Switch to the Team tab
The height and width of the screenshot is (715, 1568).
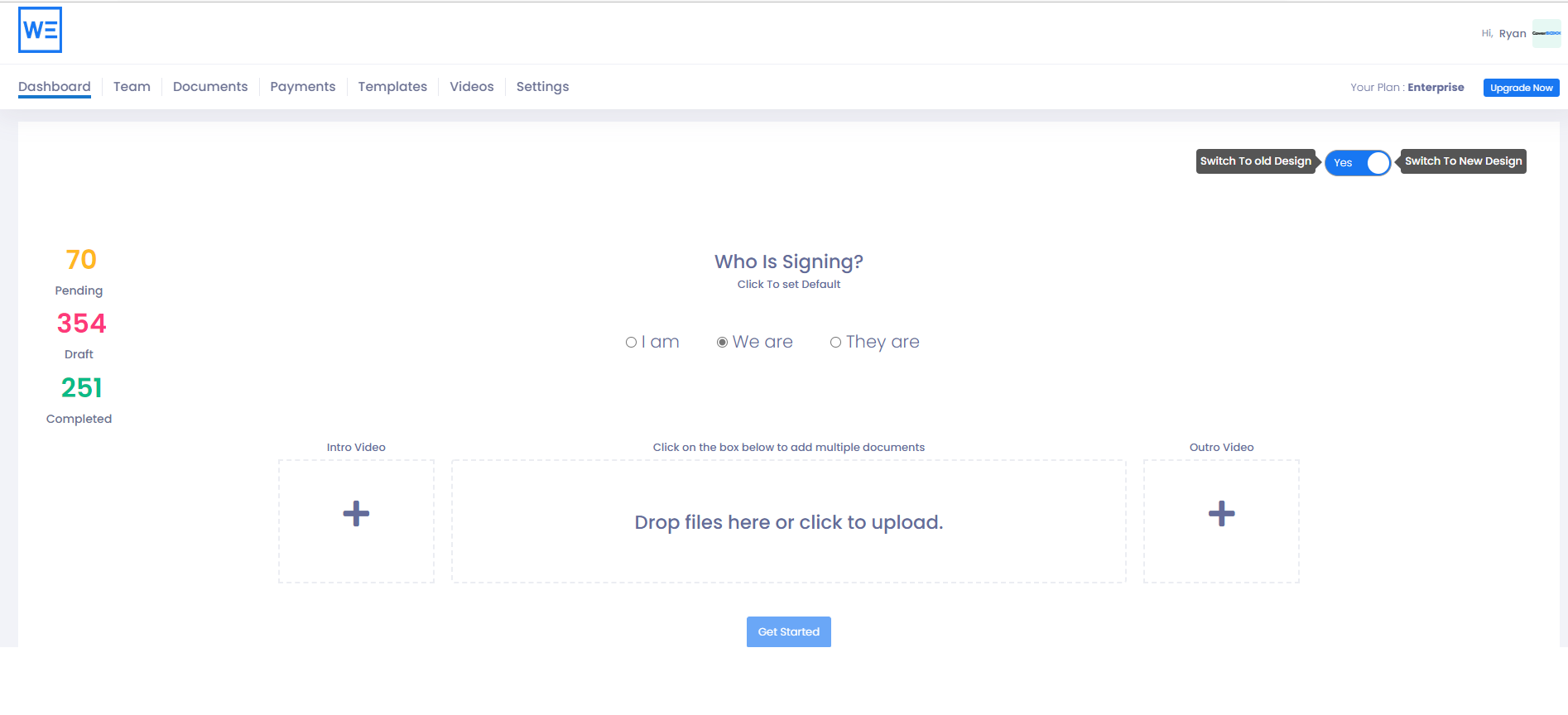132,86
